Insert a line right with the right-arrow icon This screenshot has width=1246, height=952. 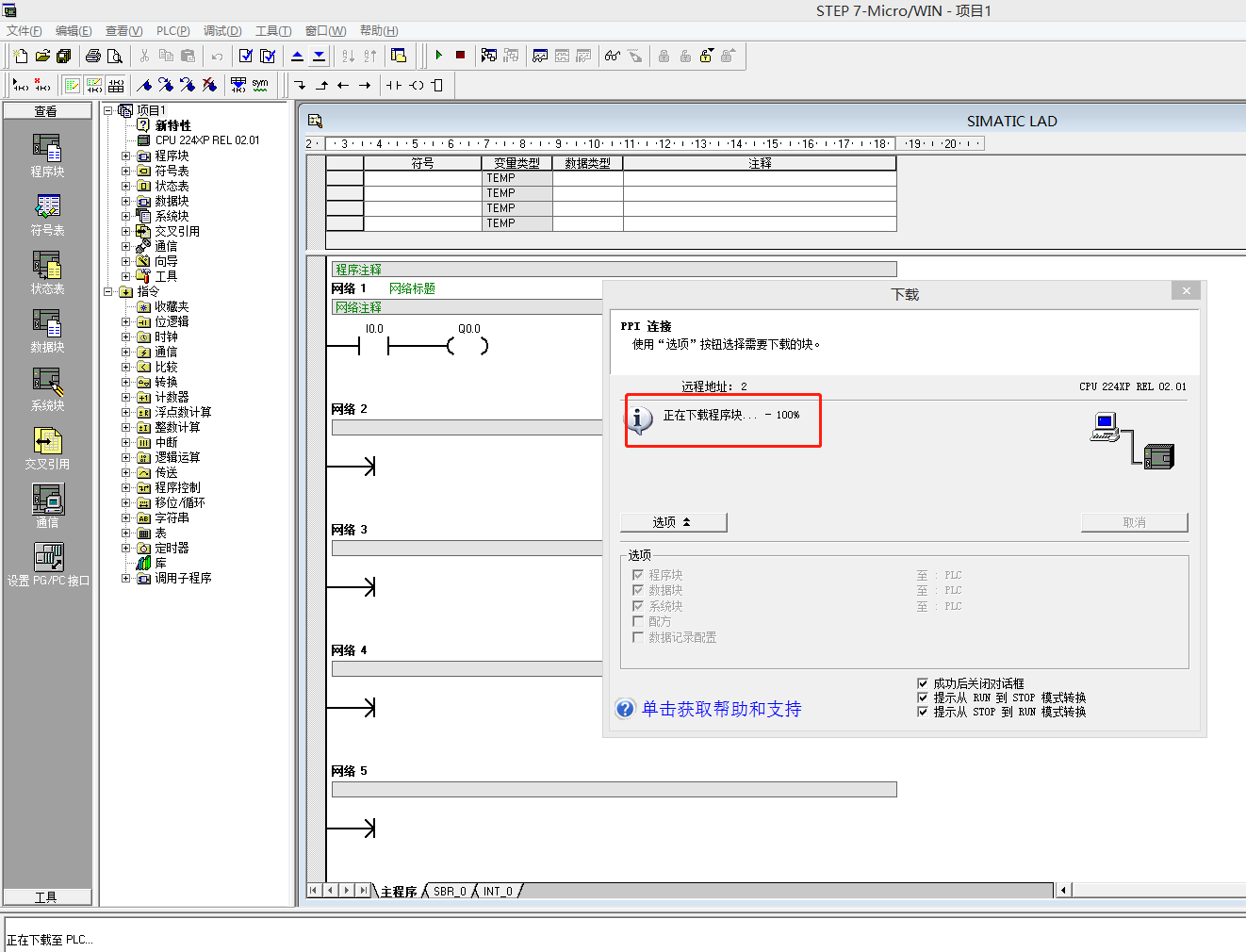click(x=365, y=85)
